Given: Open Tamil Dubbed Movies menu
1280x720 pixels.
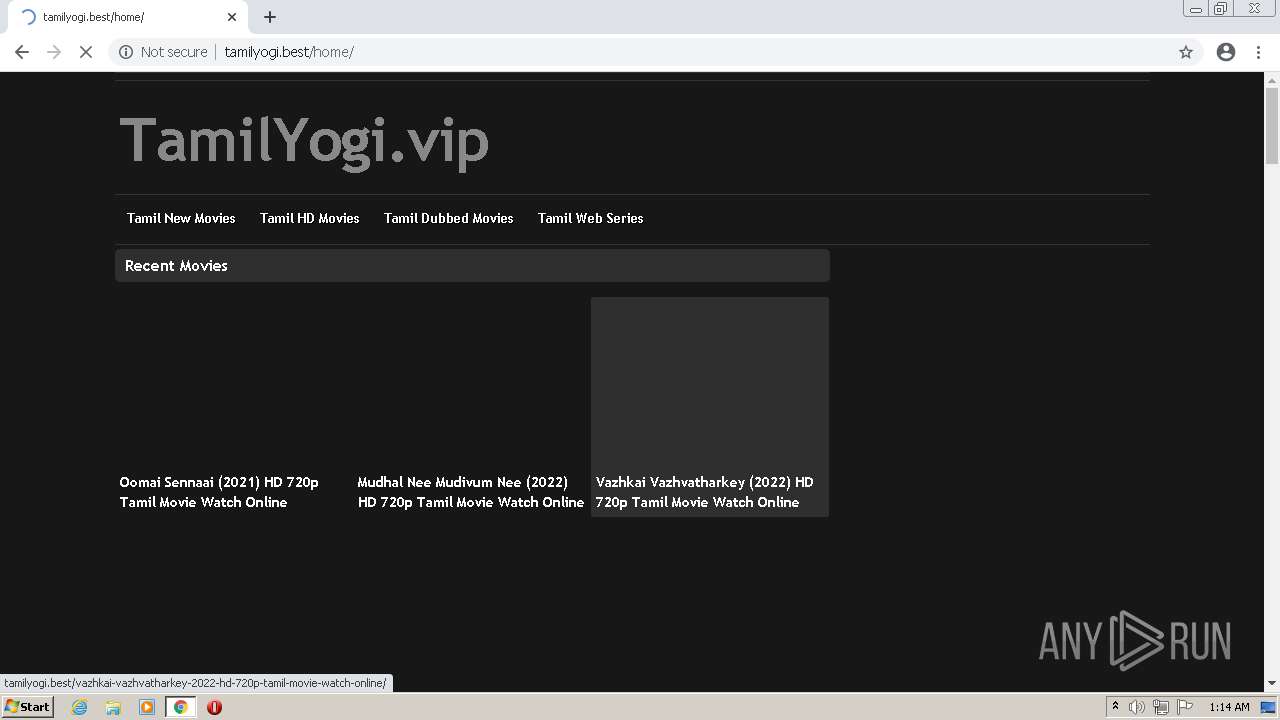Looking at the screenshot, I should 449,218.
